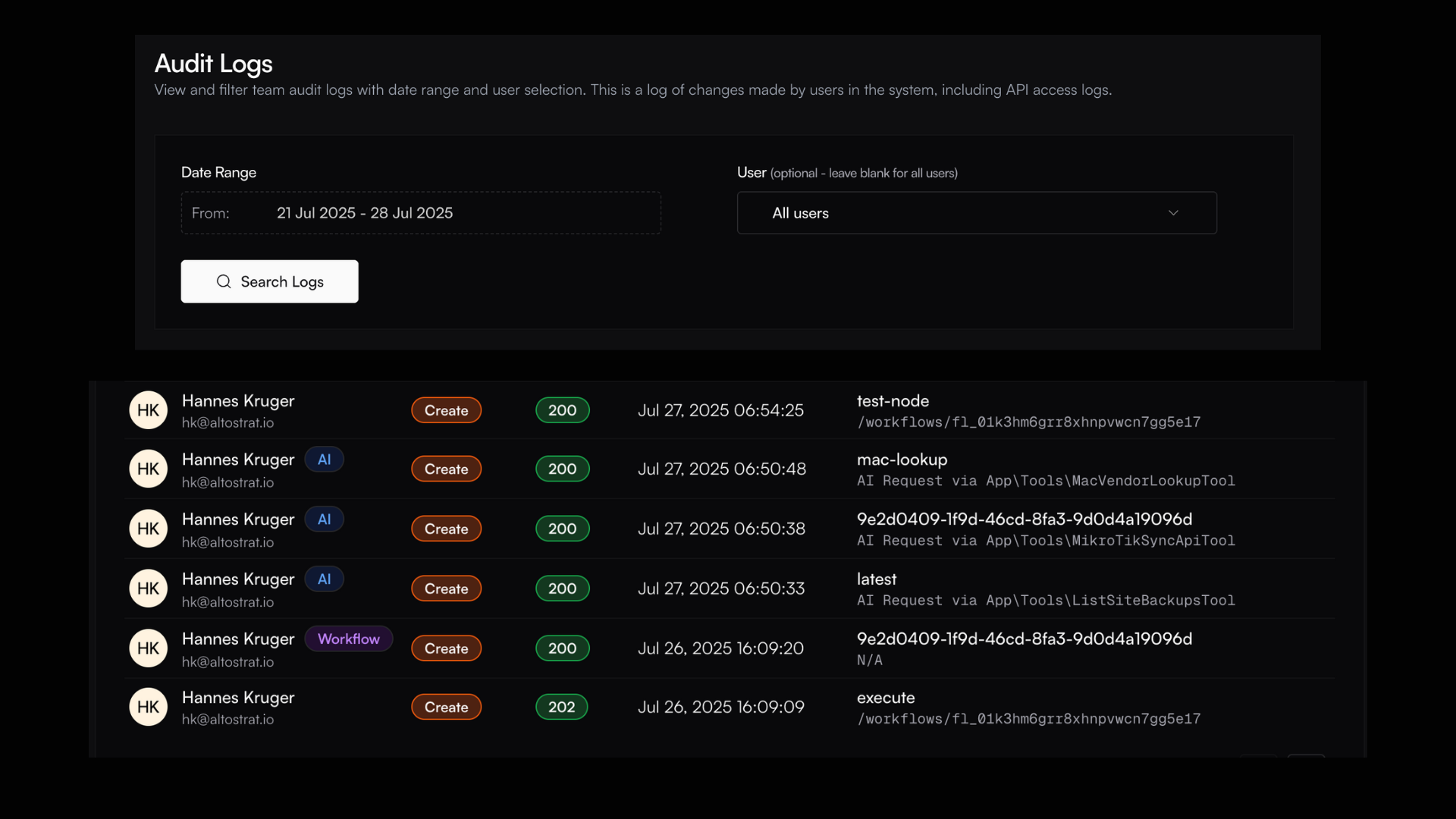Open the All users dropdown
1456x819 pixels.
tap(977, 213)
